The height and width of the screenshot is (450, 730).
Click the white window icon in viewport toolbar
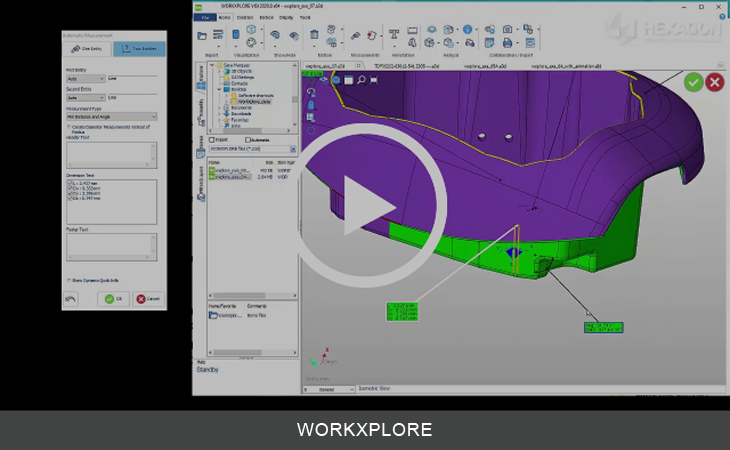[x=349, y=80]
